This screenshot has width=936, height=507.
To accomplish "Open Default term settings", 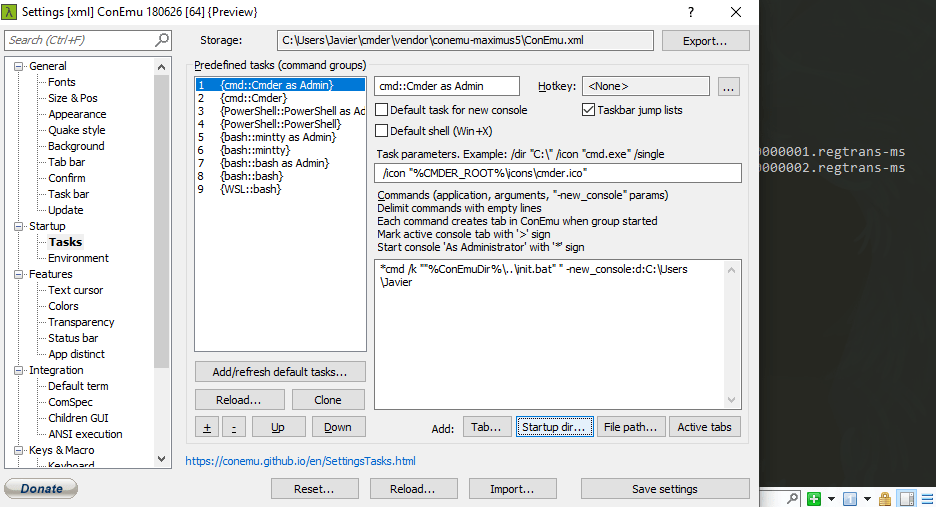I will [78, 386].
